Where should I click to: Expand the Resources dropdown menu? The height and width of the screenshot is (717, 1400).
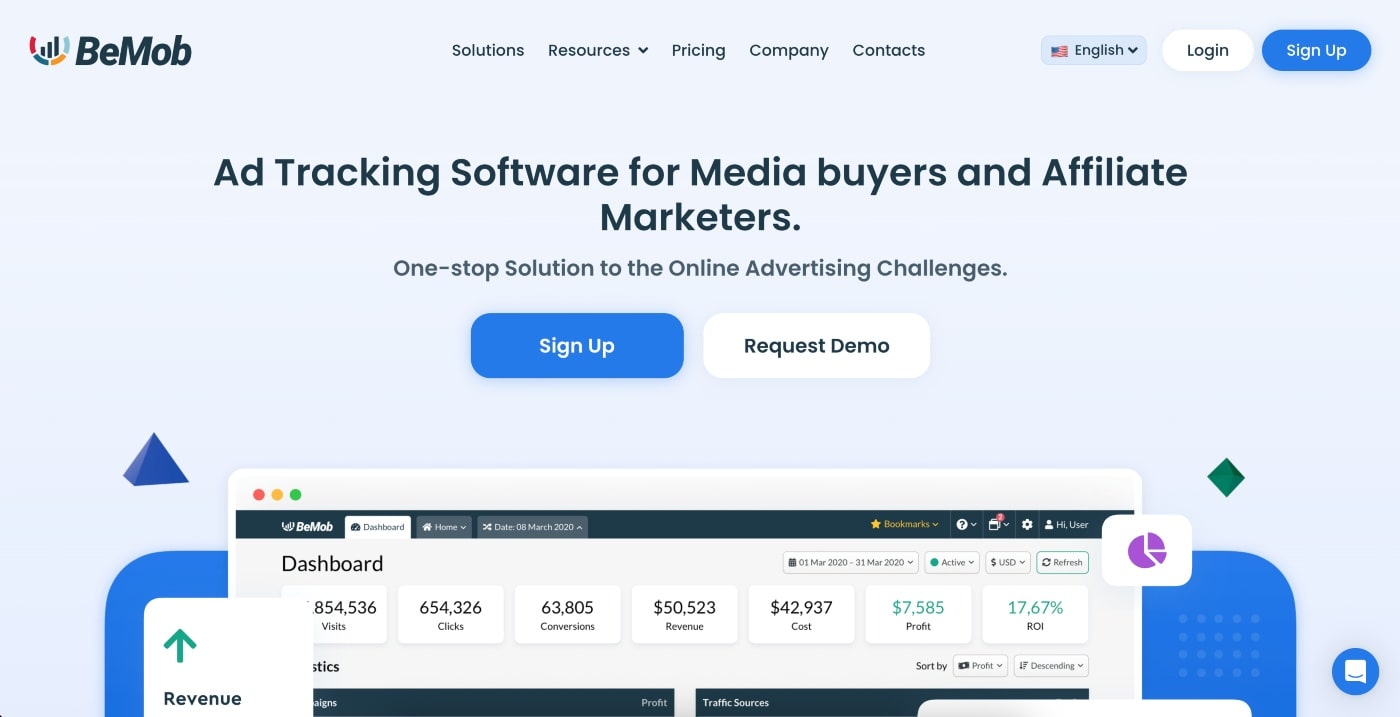click(x=598, y=50)
